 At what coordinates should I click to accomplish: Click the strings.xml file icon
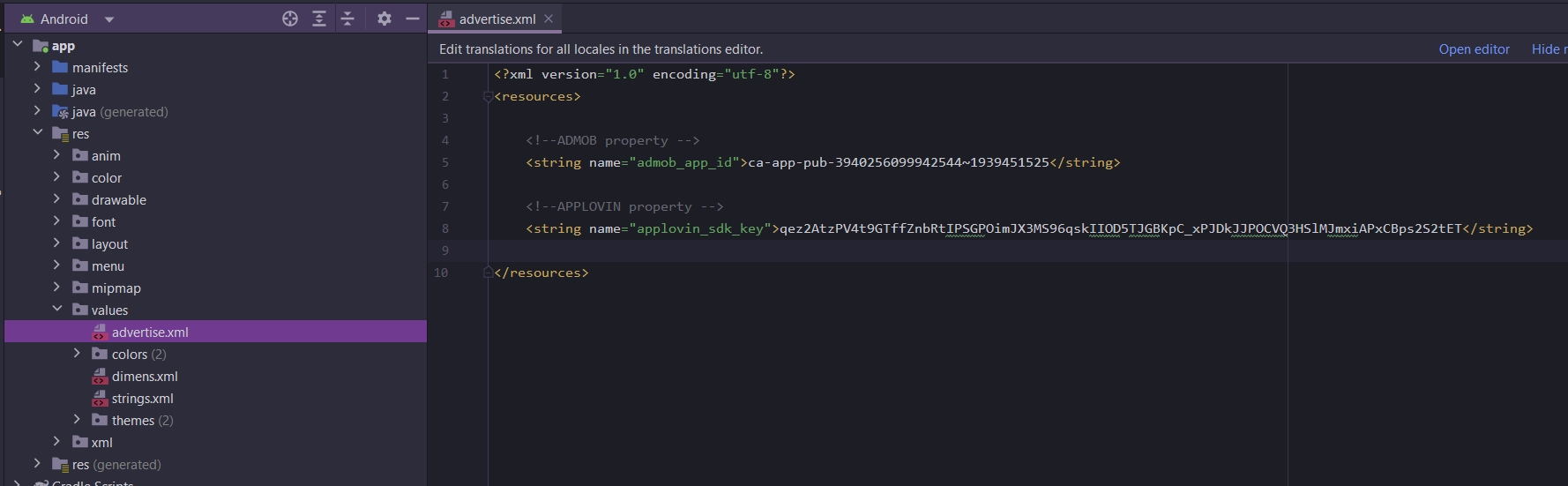pyautogui.click(x=100, y=399)
